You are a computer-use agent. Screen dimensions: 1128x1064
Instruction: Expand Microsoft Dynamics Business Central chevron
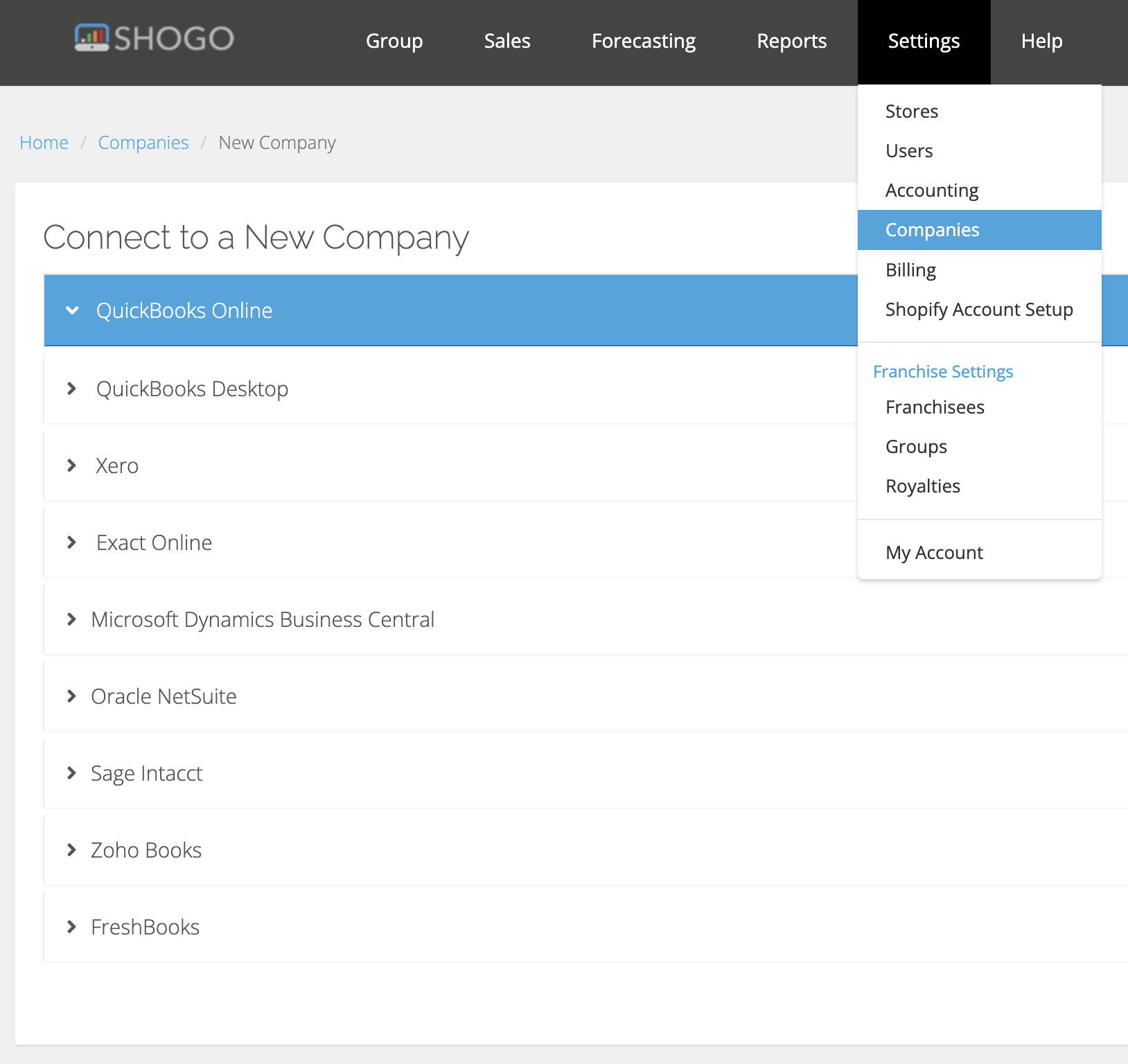click(71, 619)
